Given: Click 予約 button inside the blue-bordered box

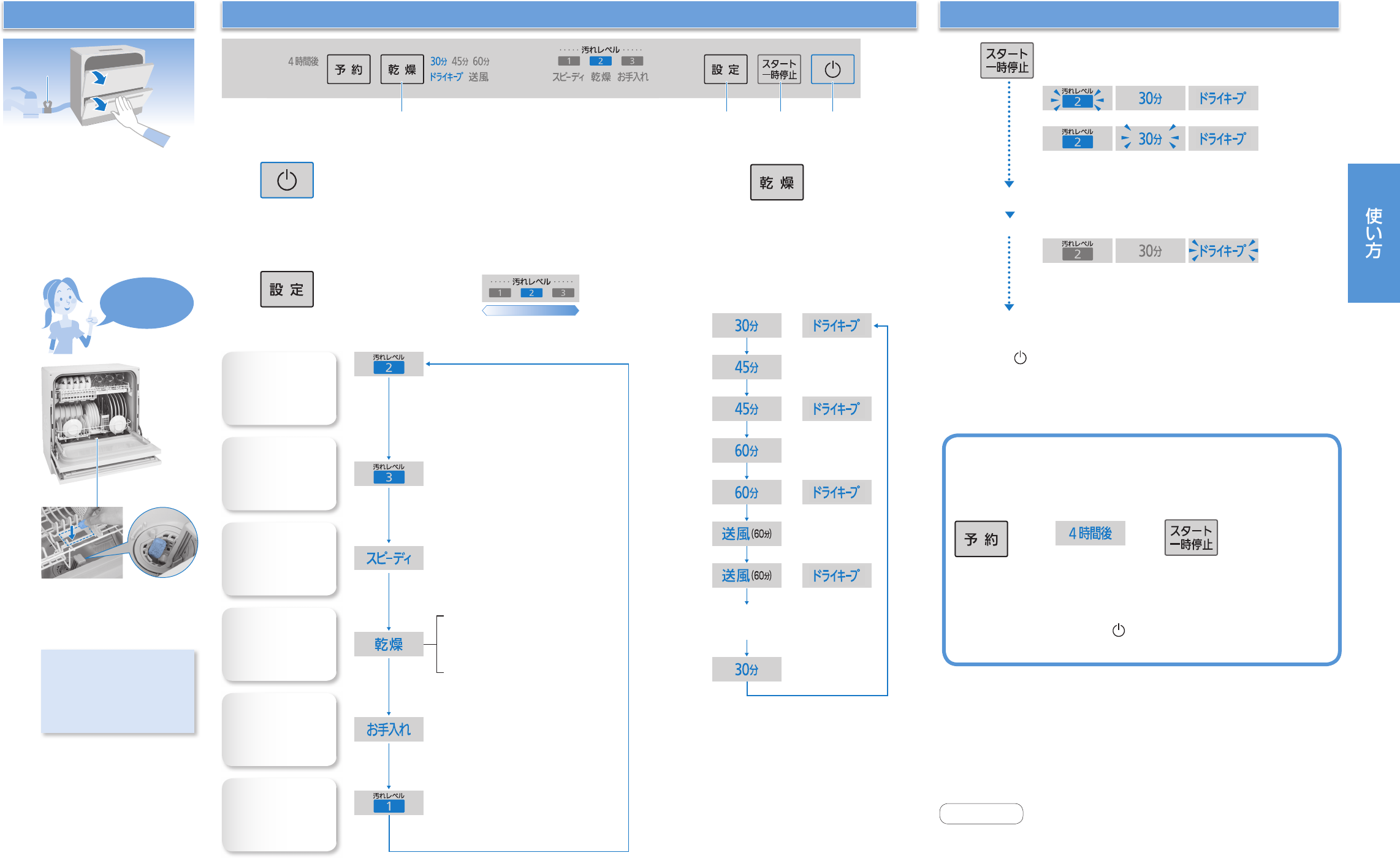Looking at the screenshot, I should point(981,539).
